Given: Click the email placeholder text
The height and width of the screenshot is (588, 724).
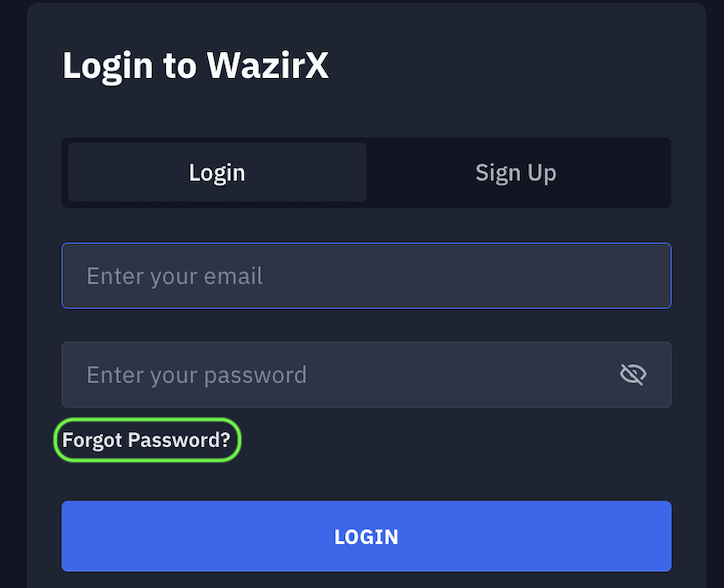Looking at the screenshot, I should coord(174,276).
